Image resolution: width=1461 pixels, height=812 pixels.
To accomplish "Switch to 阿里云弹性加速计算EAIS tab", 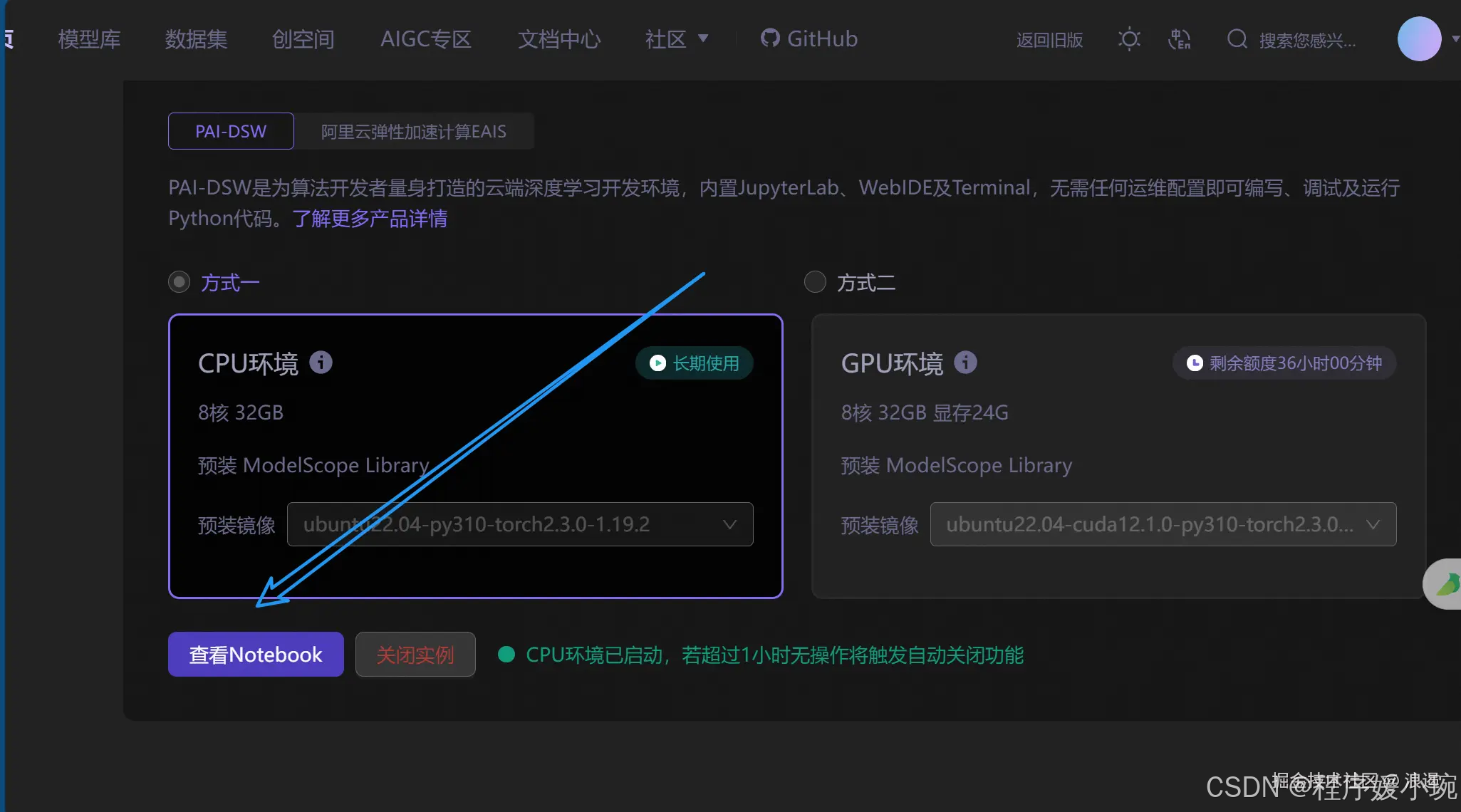I will [x=413, y=131].
